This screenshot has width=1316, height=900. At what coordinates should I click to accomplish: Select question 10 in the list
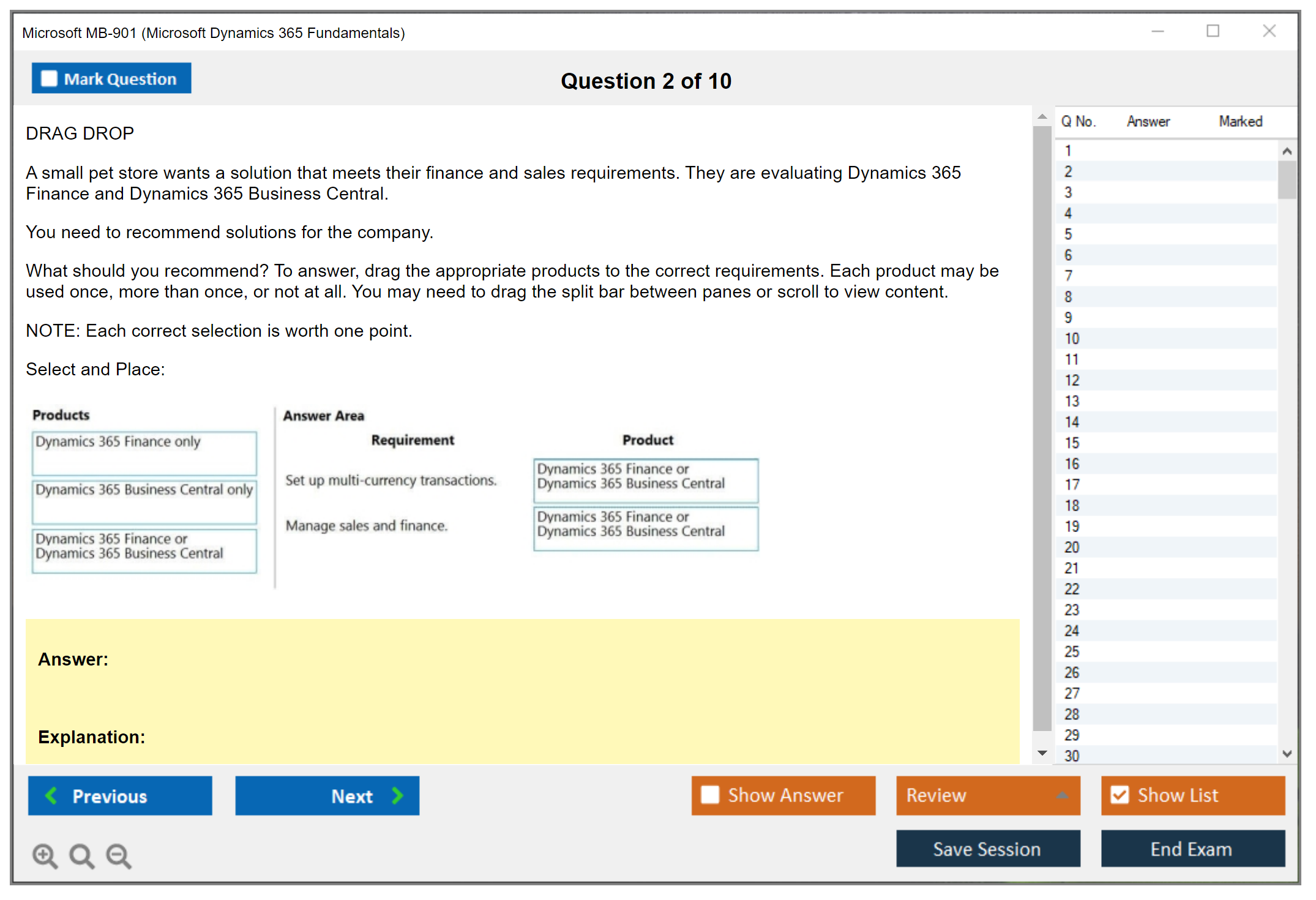point(1072,339)
